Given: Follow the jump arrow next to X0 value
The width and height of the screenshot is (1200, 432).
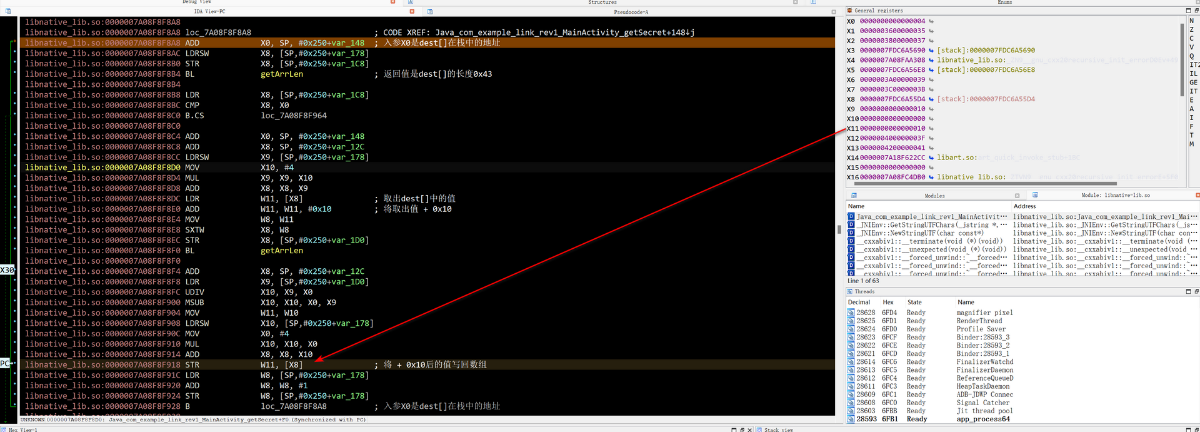Looking at the screenshot, I should 932,20.
